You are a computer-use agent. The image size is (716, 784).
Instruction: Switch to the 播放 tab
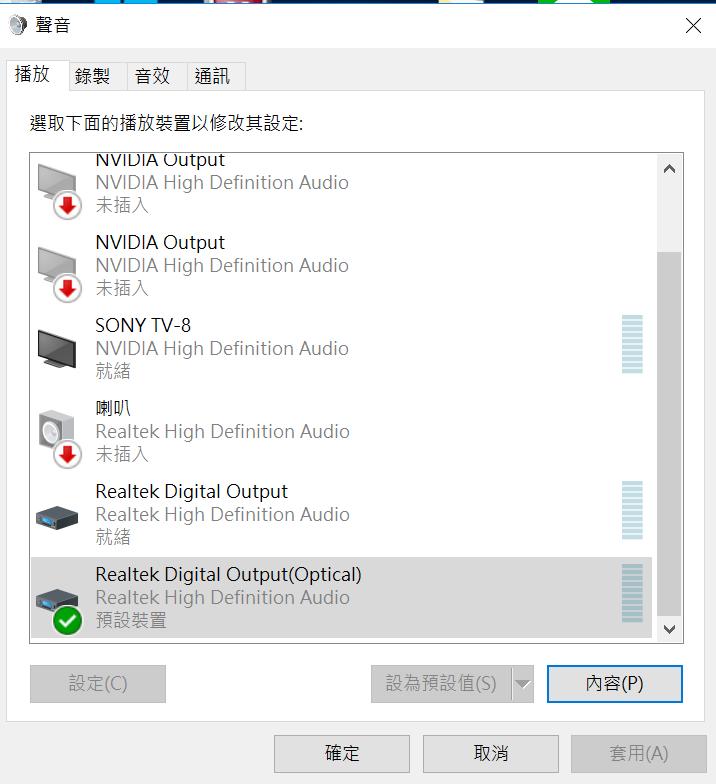pos(38,75)
